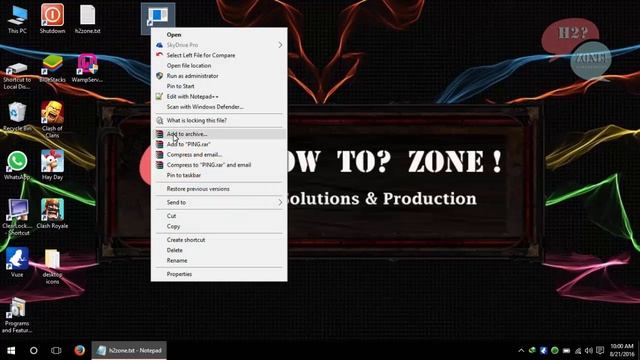Image resolution: width=640 pixels, height=360 pixels.
Task: Show hidden tray icons chevron
Action: [521, 350]
